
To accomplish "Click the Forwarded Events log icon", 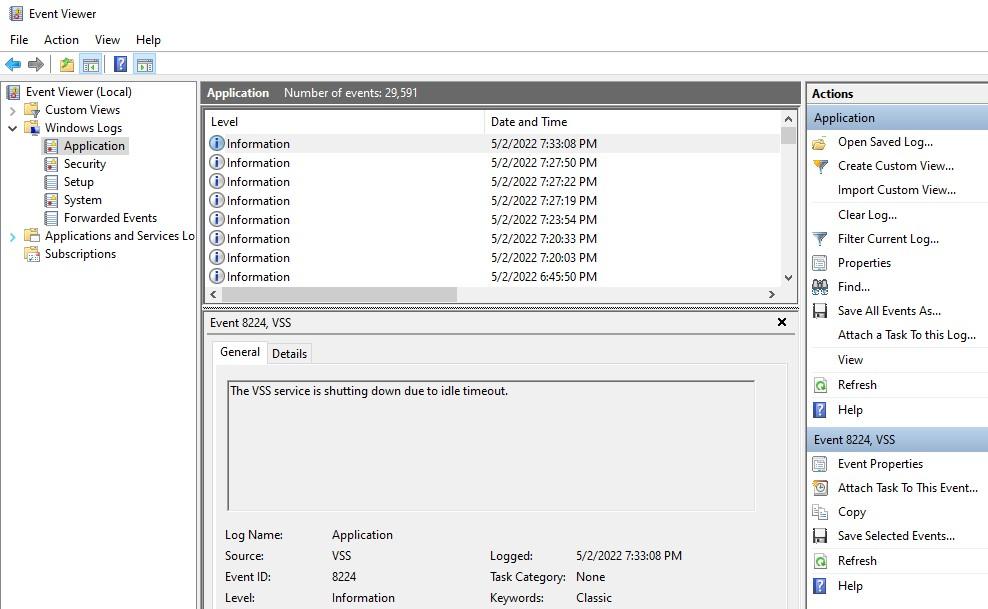I will click(51, 218).
